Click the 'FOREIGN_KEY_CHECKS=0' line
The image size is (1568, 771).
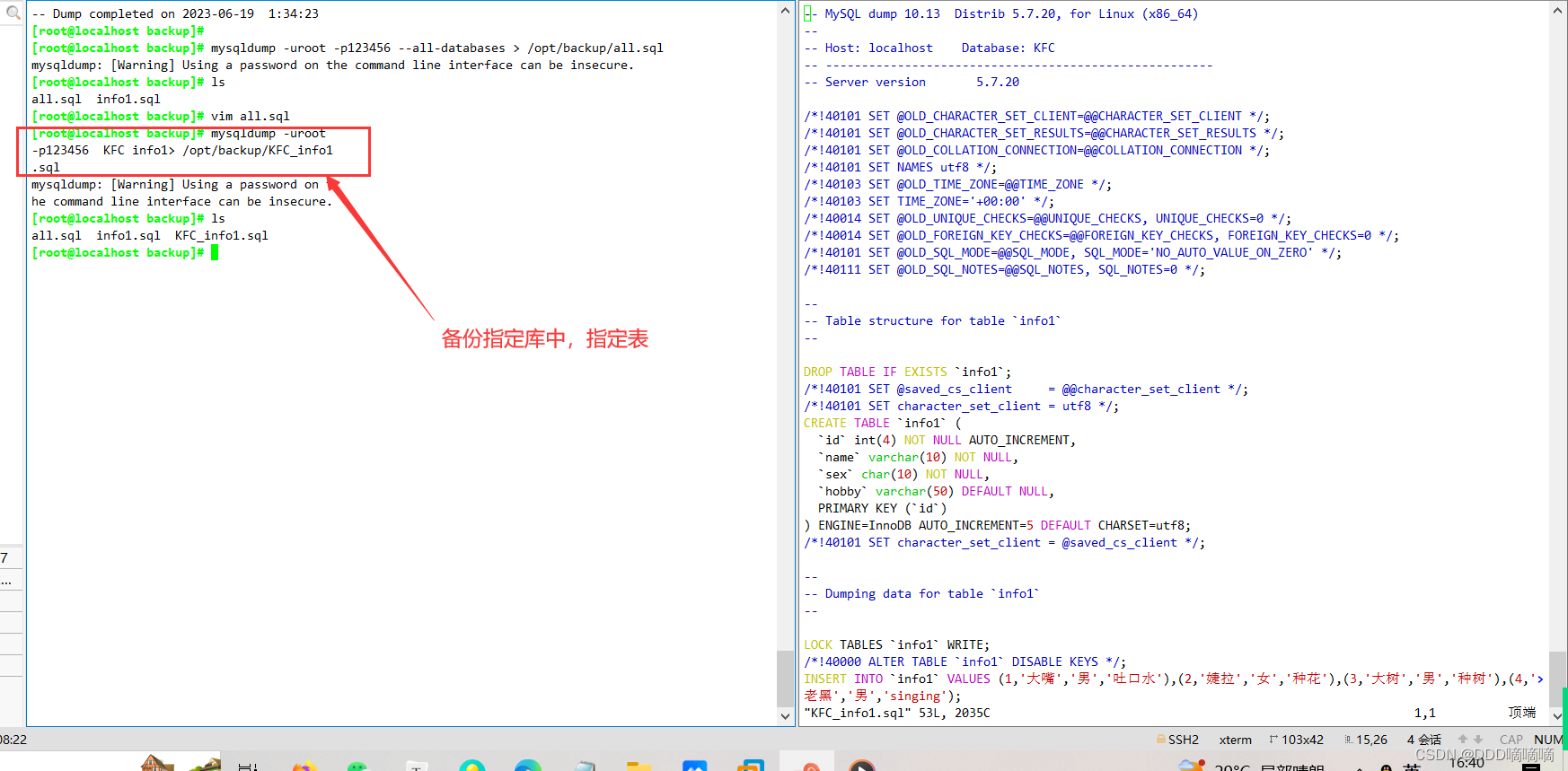(1102, 235)
